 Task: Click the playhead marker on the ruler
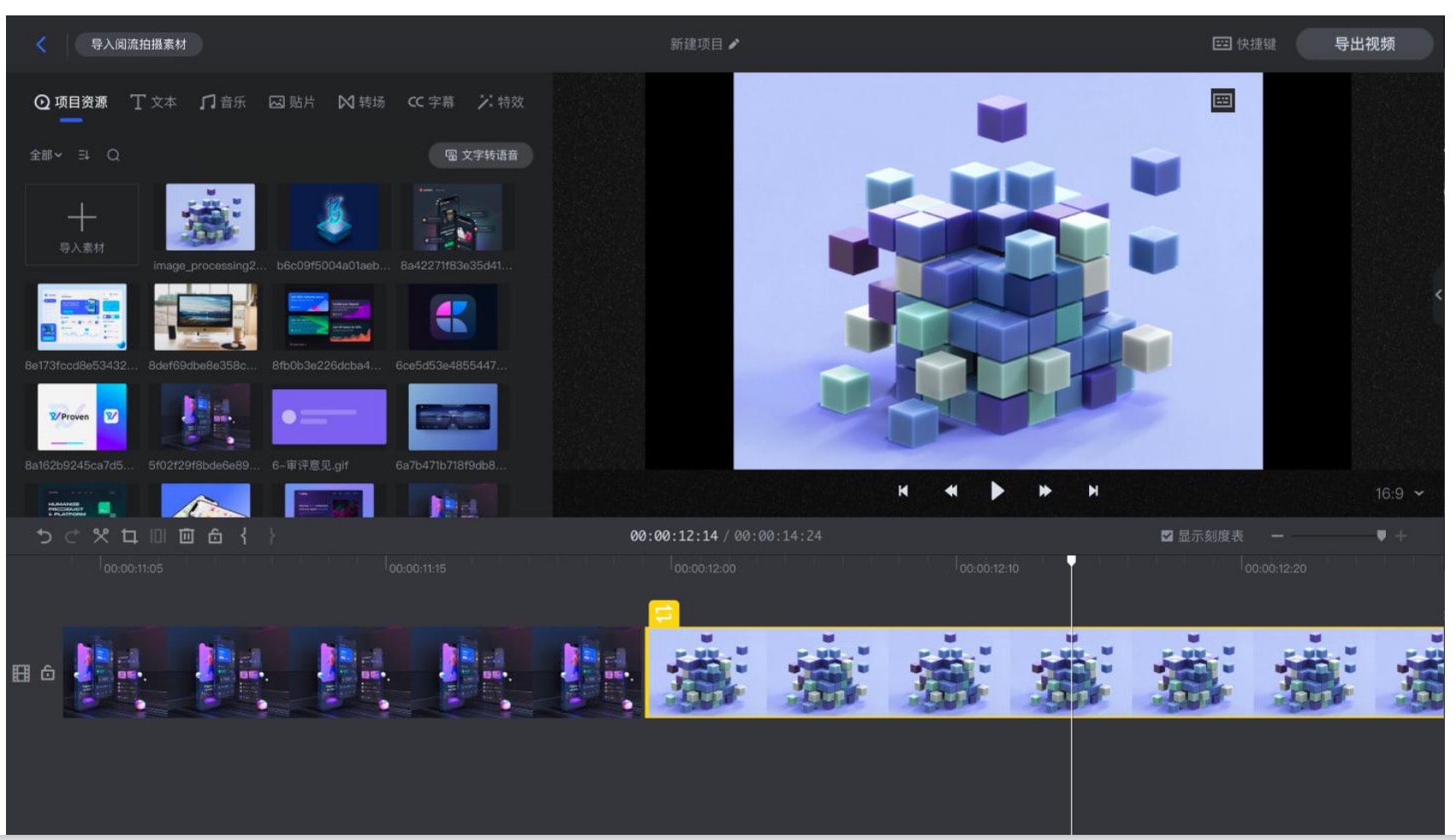pyautogui.click(x=1071, y=560)
